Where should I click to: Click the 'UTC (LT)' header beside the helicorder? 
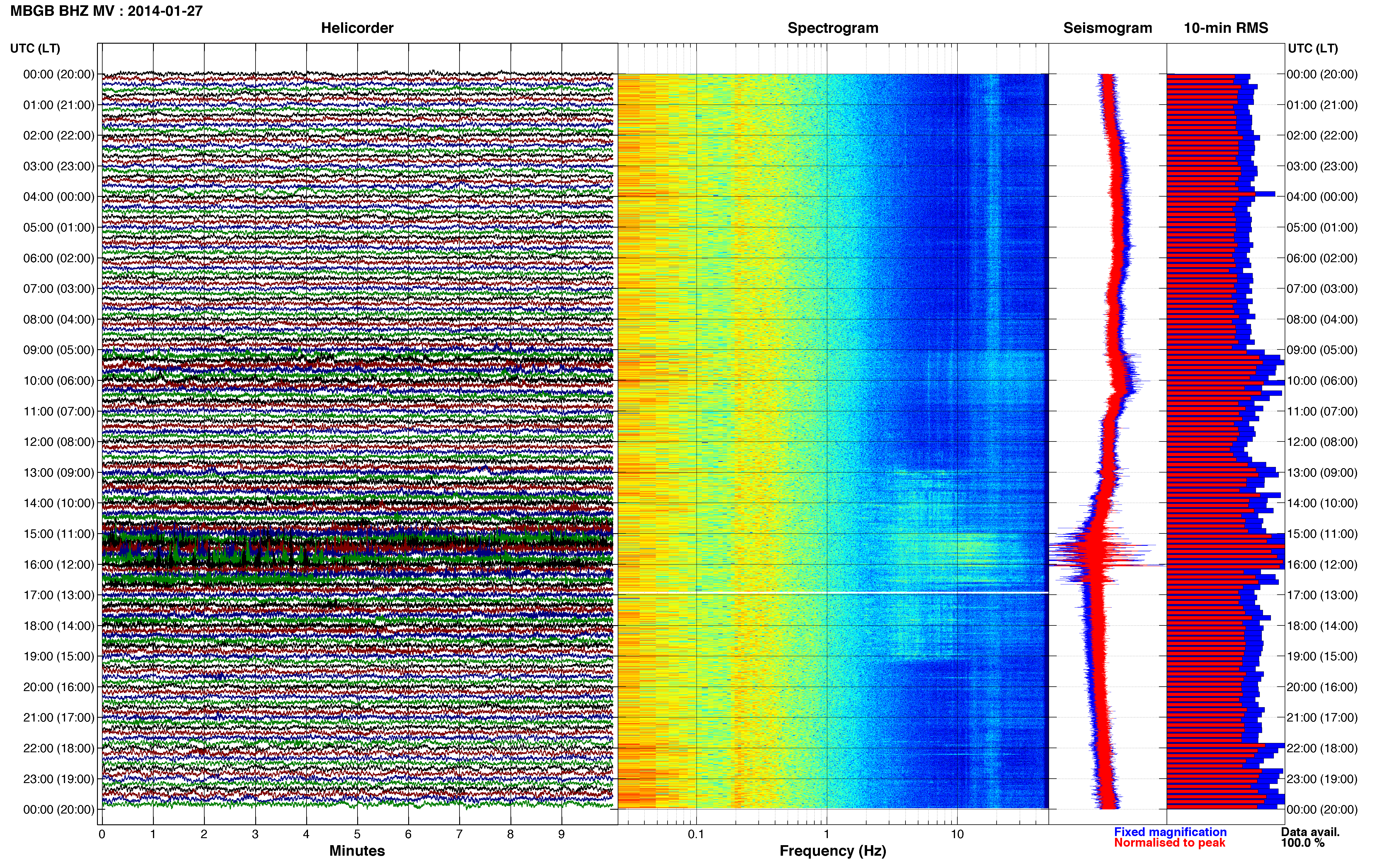[x=35, y=48]
